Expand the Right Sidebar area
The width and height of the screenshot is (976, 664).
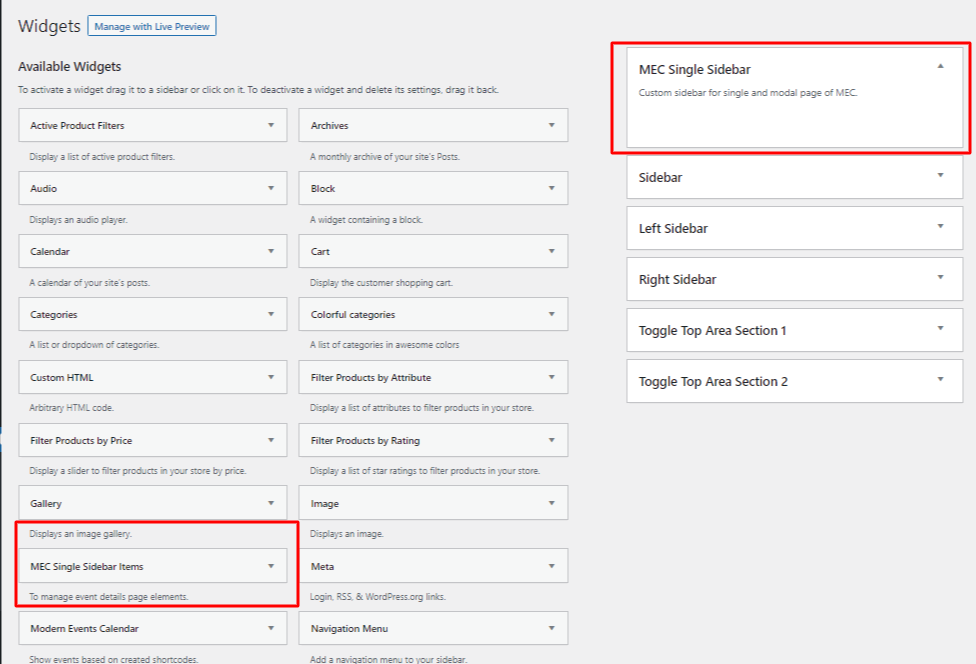(940, 278)
